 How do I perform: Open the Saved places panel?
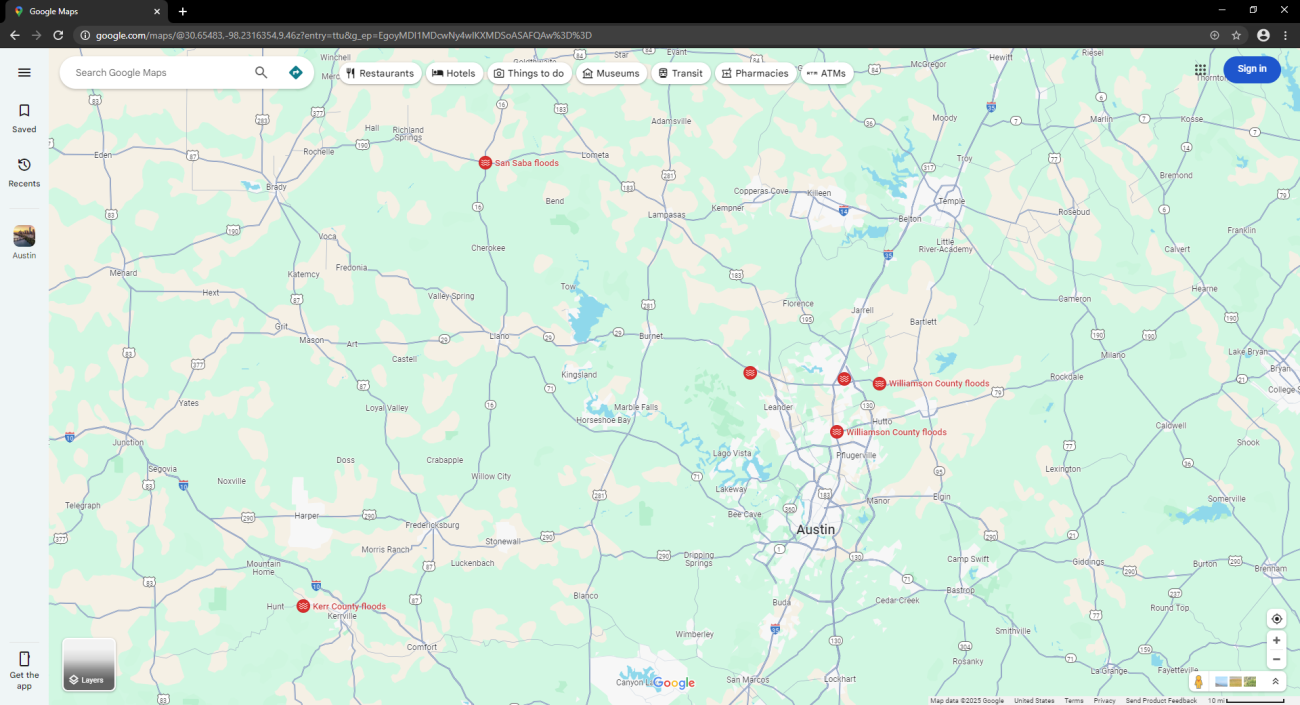[x=24, y=118]
